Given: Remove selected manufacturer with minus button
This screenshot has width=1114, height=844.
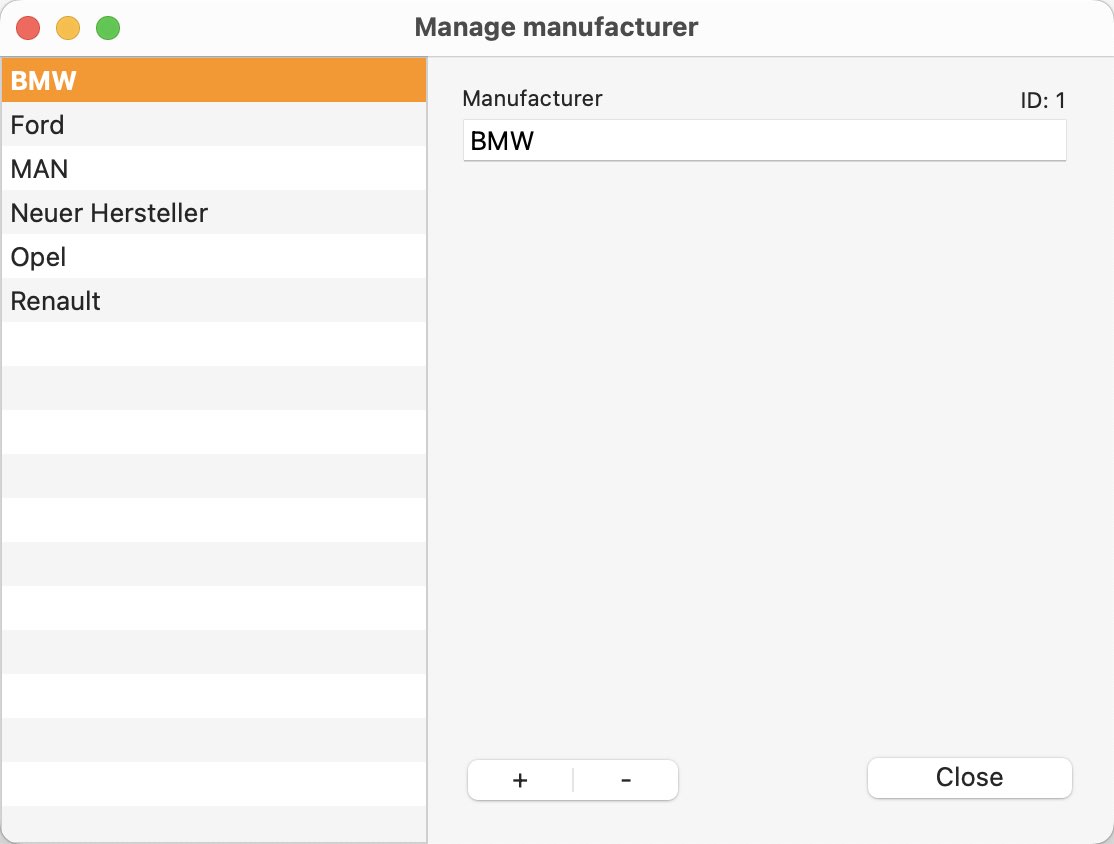Looking at the screenshot, I should click(626, 780).
